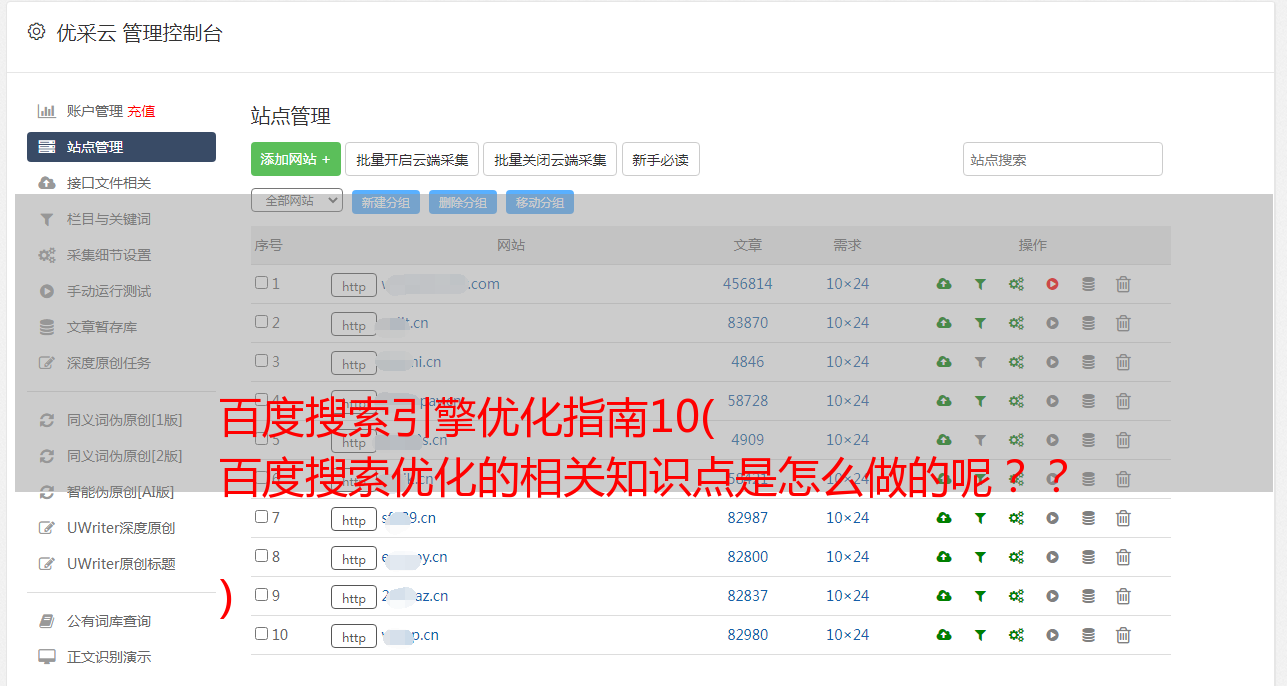This screenshot has width=1287, height=686.
Task: Click the gear icon beside 优采云 管理控制台
Action: [36, 32]
